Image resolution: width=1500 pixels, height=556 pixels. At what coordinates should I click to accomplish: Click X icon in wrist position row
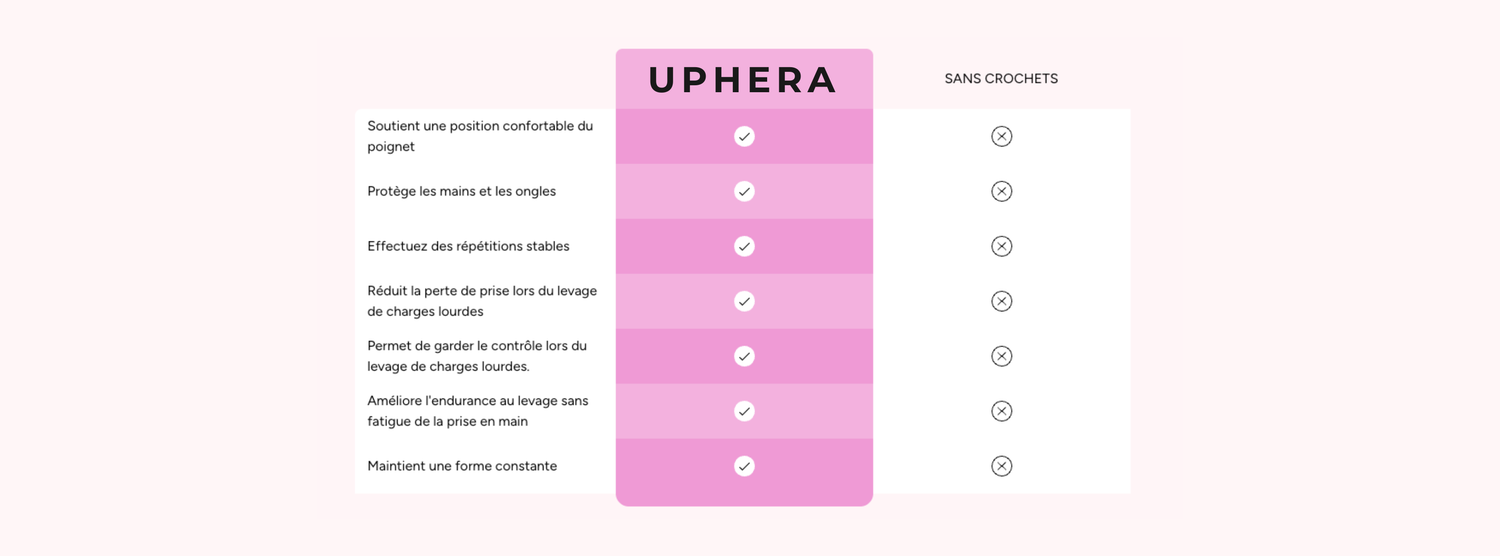1001,136
